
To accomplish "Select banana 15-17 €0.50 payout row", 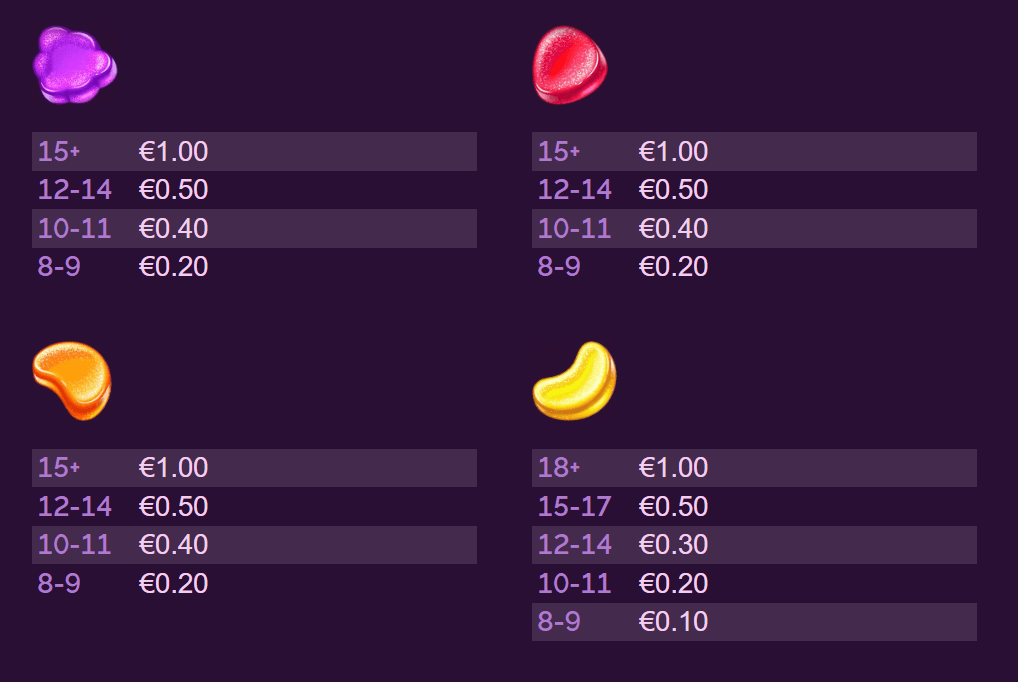I will (754, 506).
